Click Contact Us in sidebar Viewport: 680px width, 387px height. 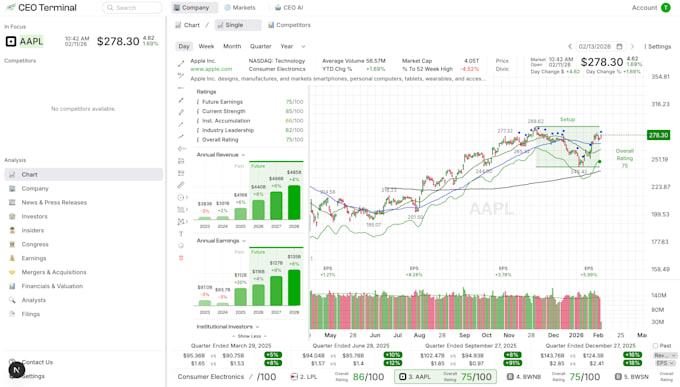click(37, 362)
